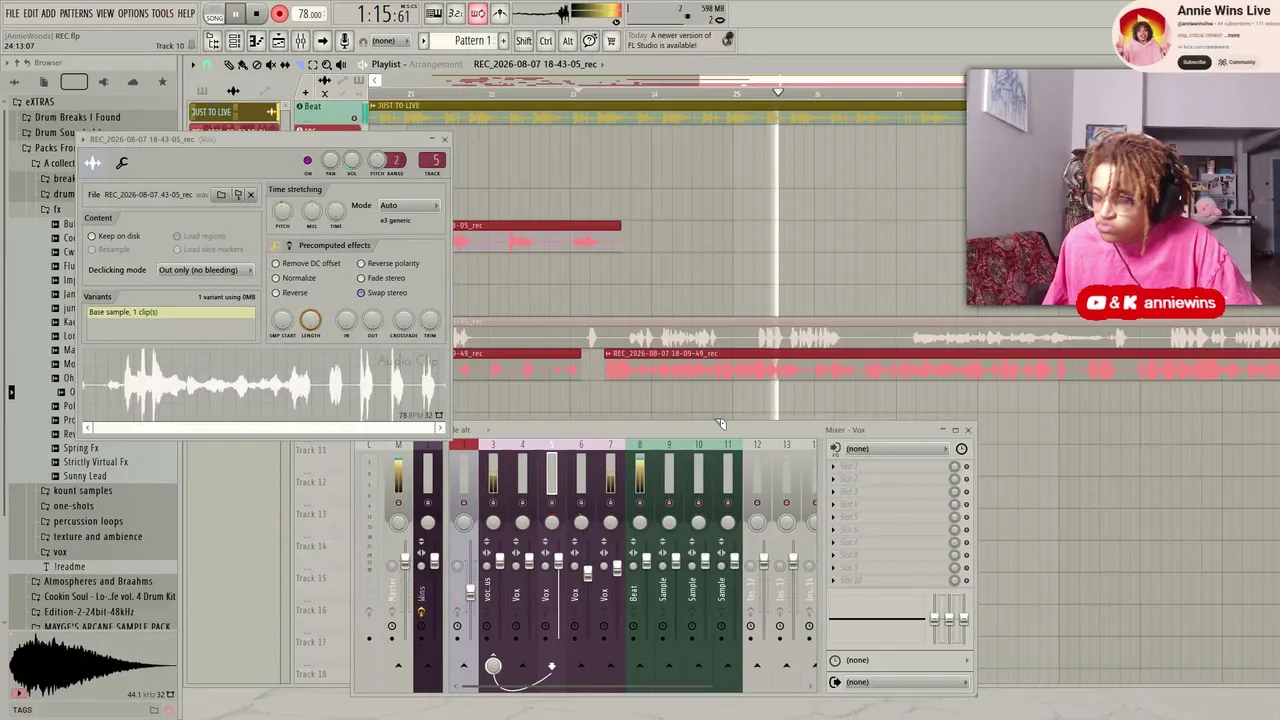Expand mixer effect Slot 1 arrow
The height and width of the screenshot is (720, 1280).
point(834,467)
